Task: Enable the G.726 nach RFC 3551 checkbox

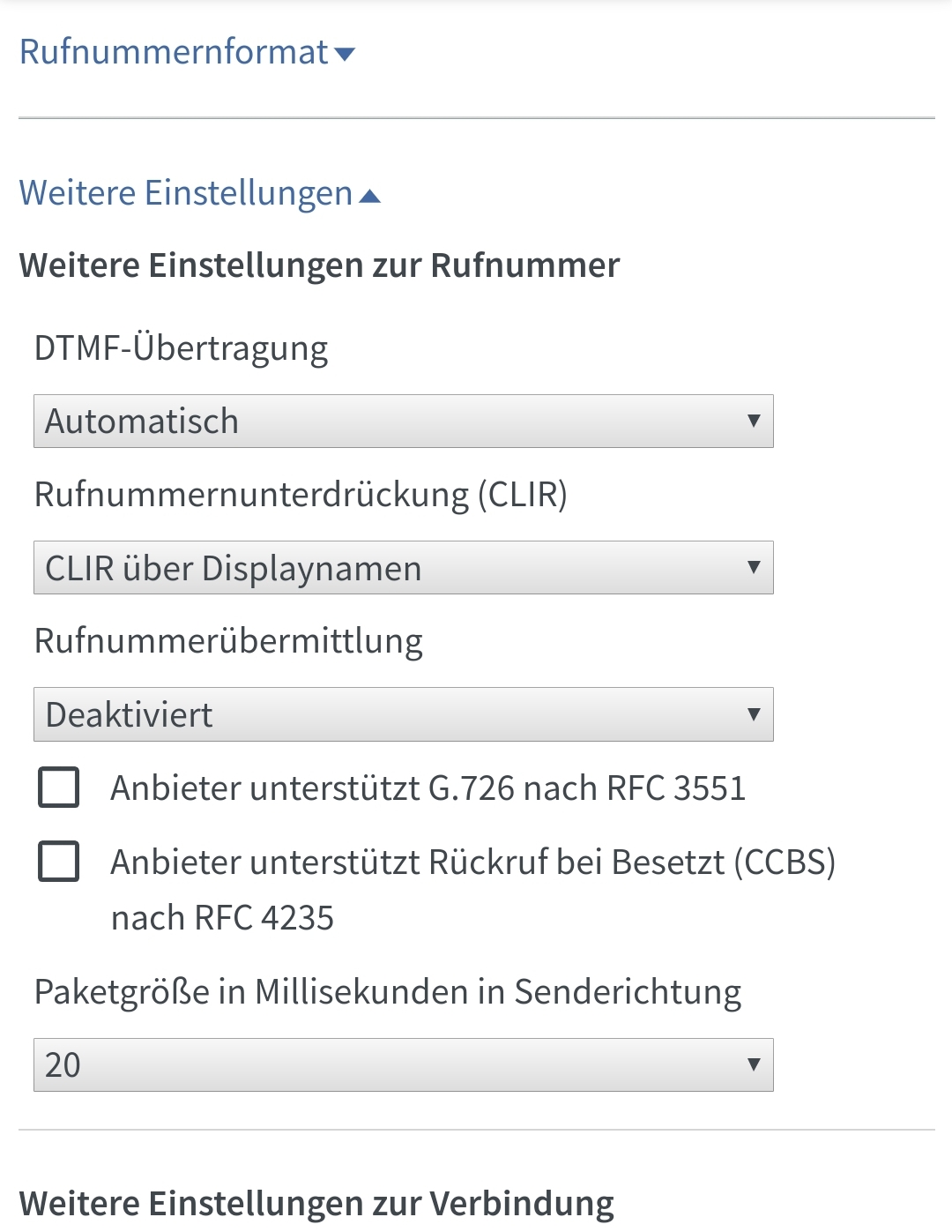Action: tap(59, 788)
